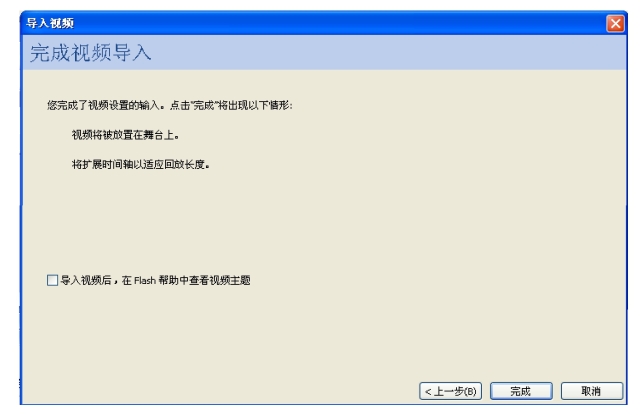644x415 pixels.
Task: Click the 导入视频后，在 Flash 帮助中查看视频主题 label
Action: [x=155, y=280]
